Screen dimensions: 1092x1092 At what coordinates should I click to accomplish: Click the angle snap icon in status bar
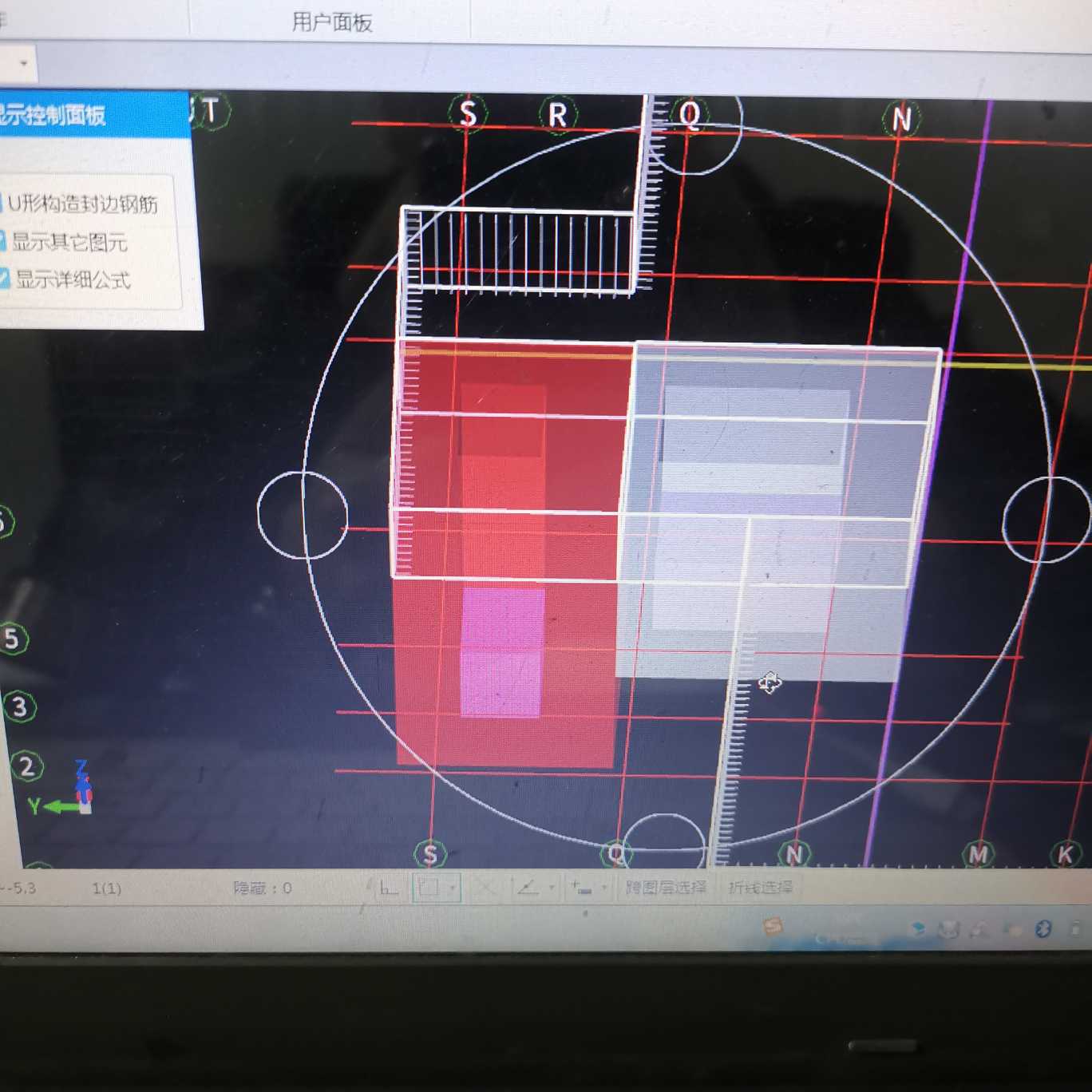tap(528, 888)
